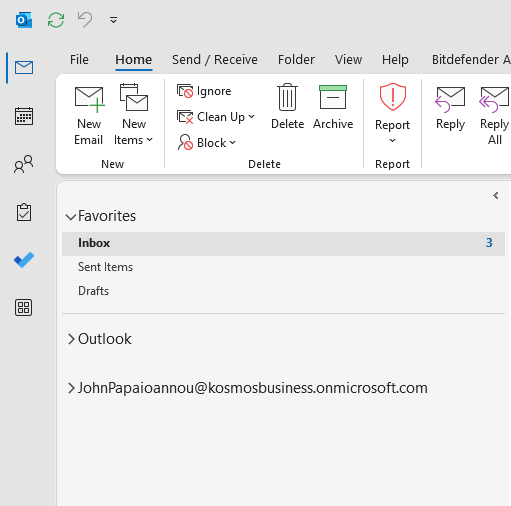Open the View ribbon tab
The width and height of the screenshot is (511, 506).
[348, 60]
